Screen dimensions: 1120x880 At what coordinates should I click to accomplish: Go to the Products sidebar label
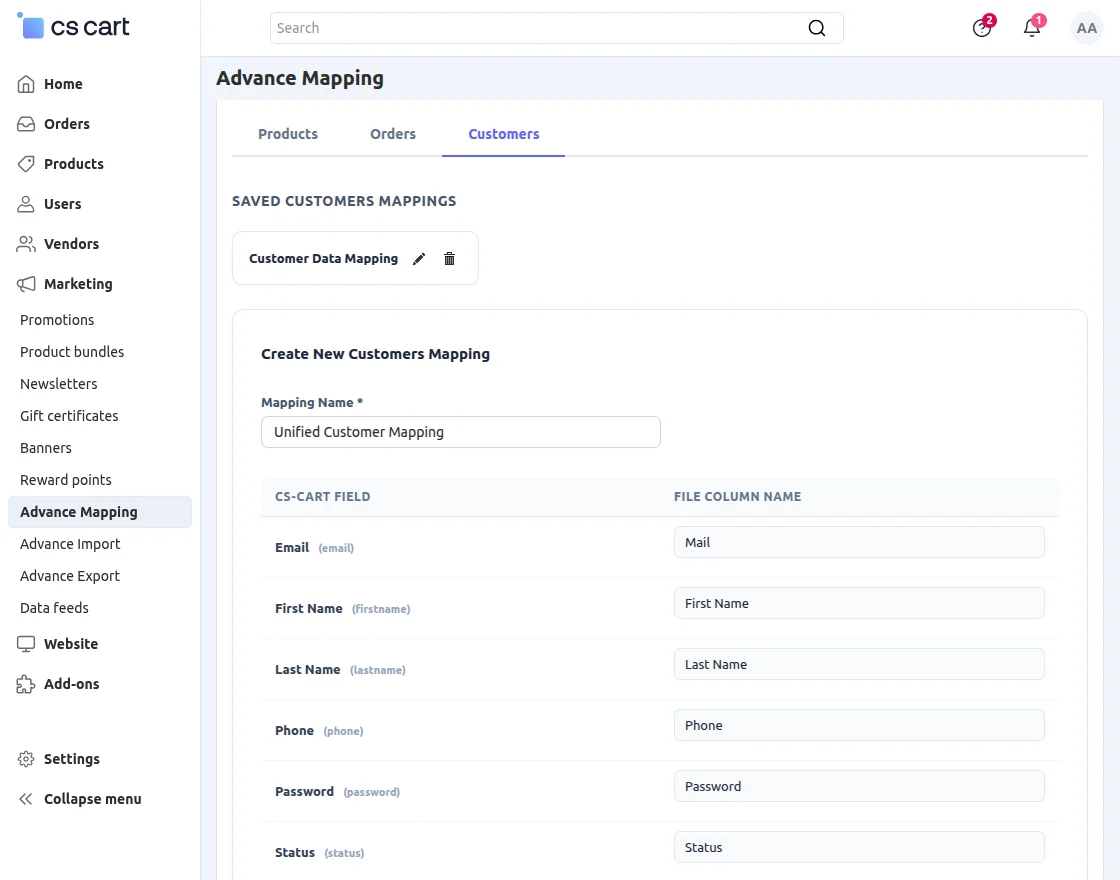pyautogui.click(x=74, y=164)
